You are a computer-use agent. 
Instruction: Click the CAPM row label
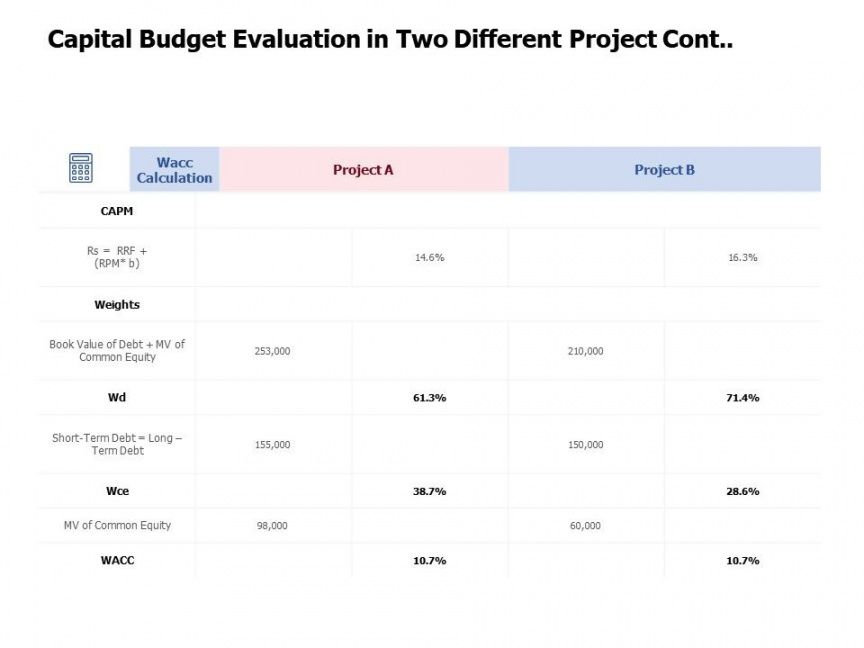click(x=117, y=212)
